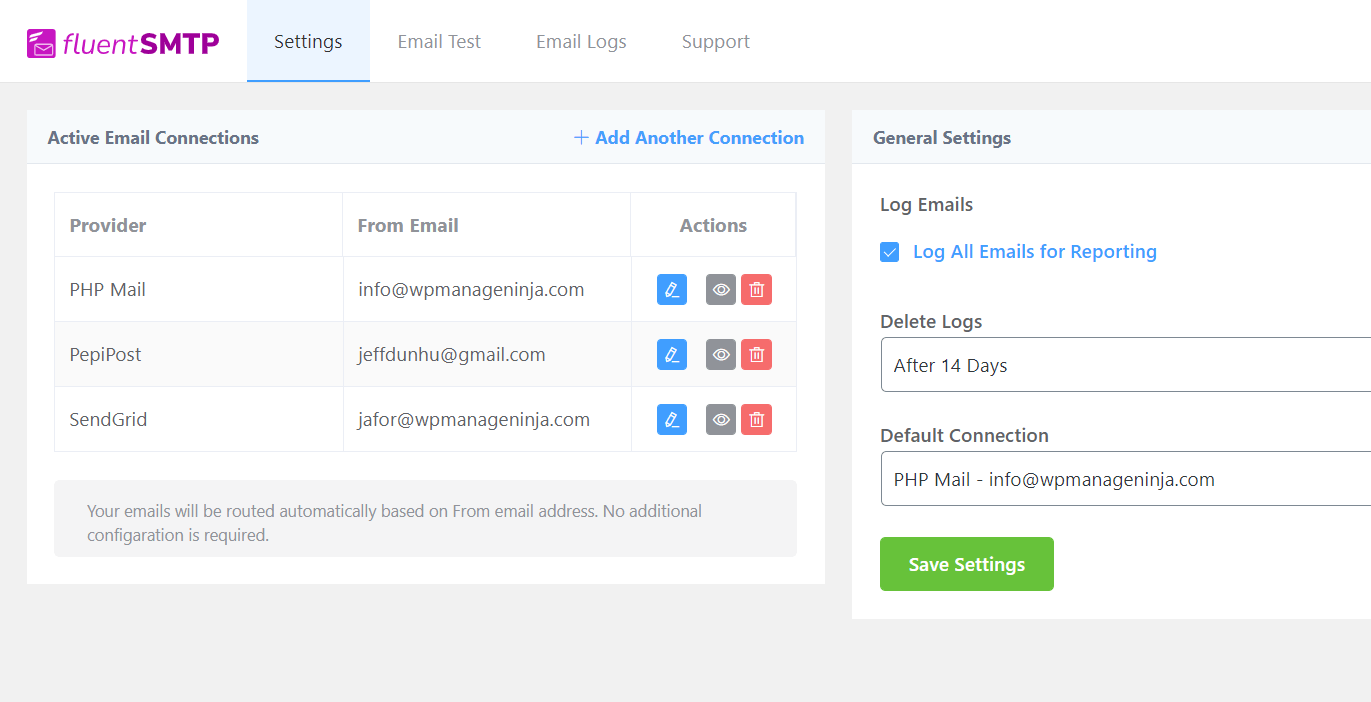Delete the SendGrid connection
The width and height of the screenshot is (1371, 702).
756,420
